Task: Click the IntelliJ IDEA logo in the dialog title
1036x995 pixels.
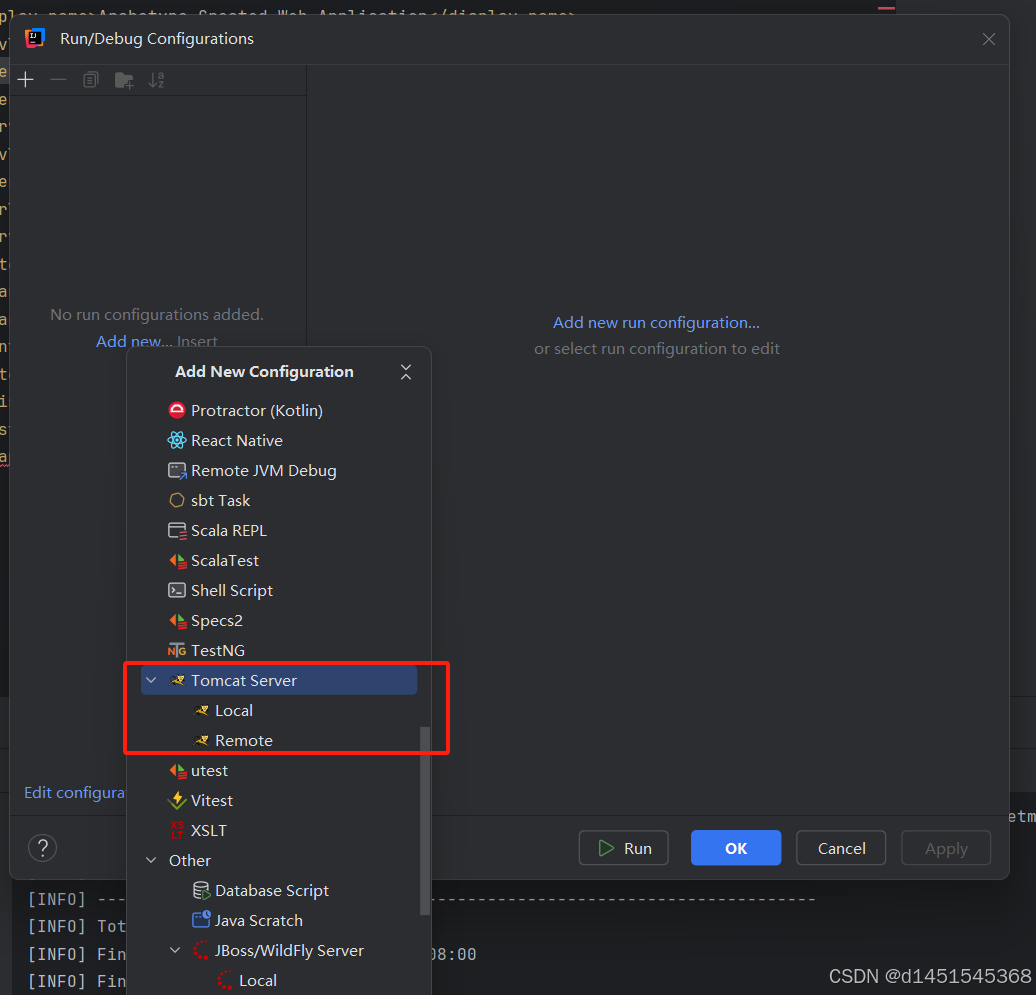Action: pos(34,38)
